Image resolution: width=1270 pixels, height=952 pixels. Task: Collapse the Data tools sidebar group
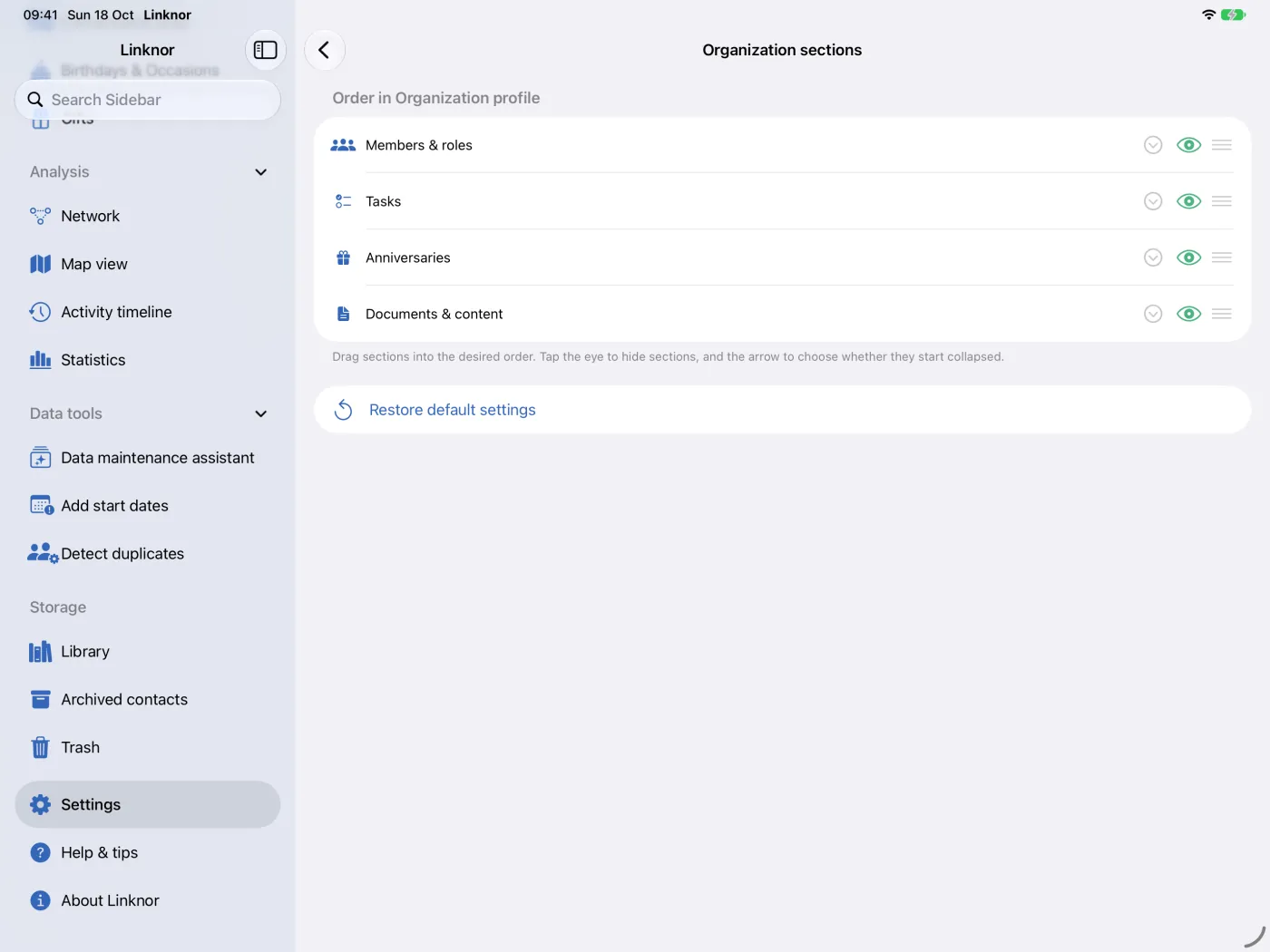260,413
